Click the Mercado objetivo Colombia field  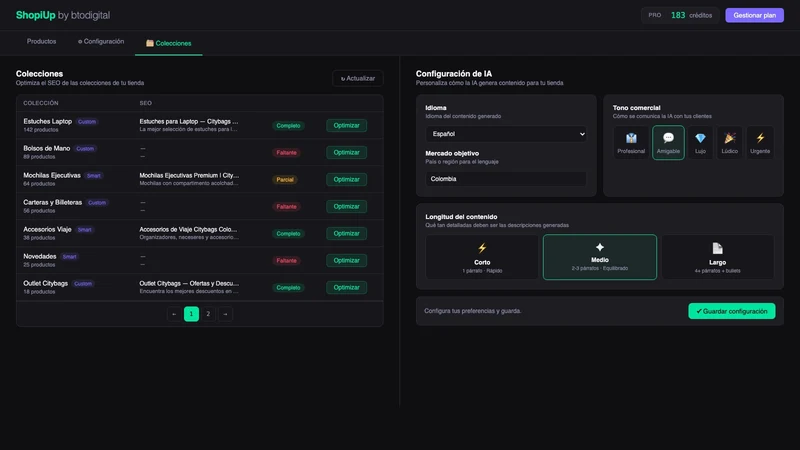coord(506,179)
